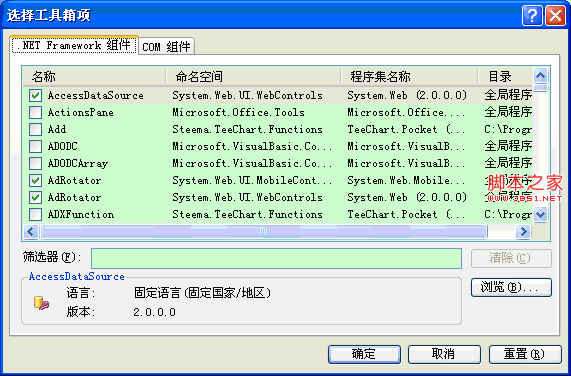Click the horizontal scrollbar right arrow
This screenshot has height=376, width=571.
pyautogui.click(x=523, y=231)
